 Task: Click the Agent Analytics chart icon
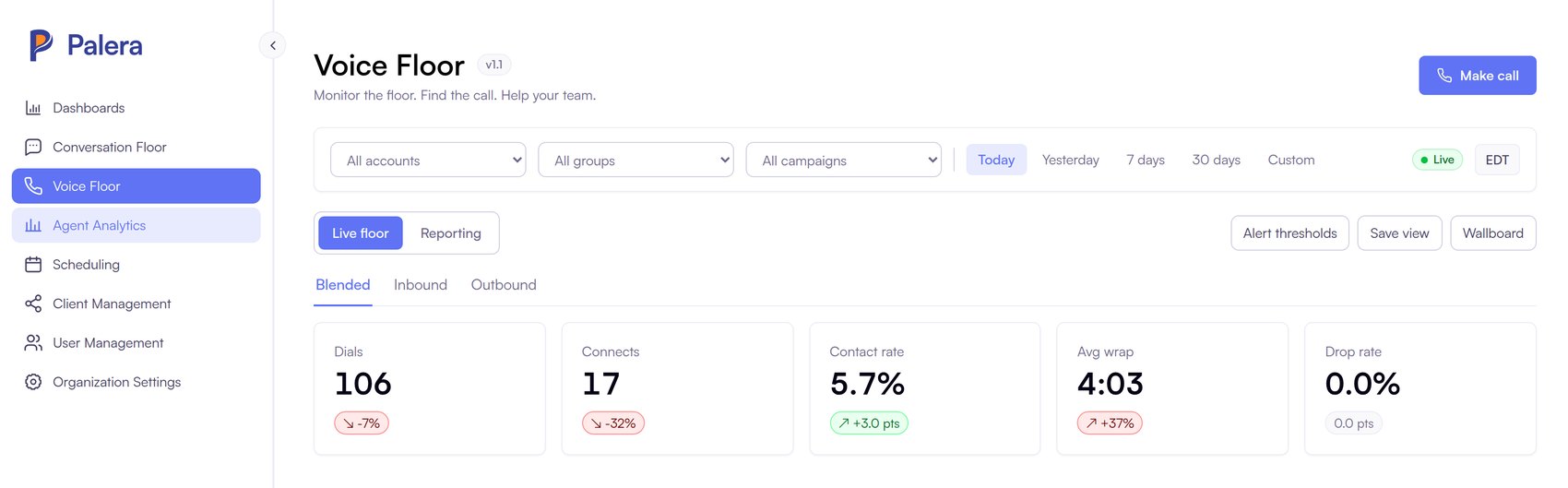pyautogui.click(x=33, y=225)
